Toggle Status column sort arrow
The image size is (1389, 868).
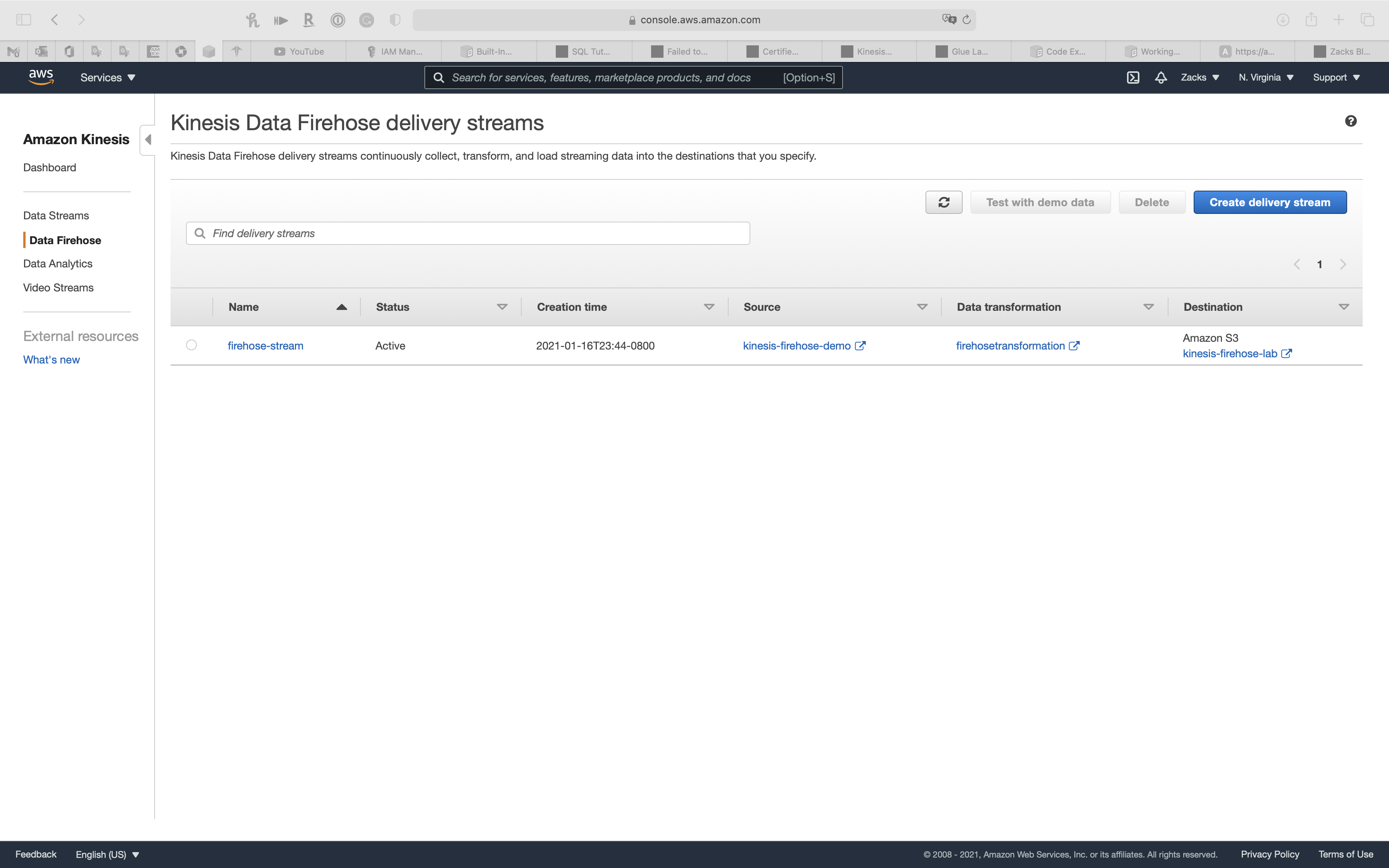click(x=502, y=307)
